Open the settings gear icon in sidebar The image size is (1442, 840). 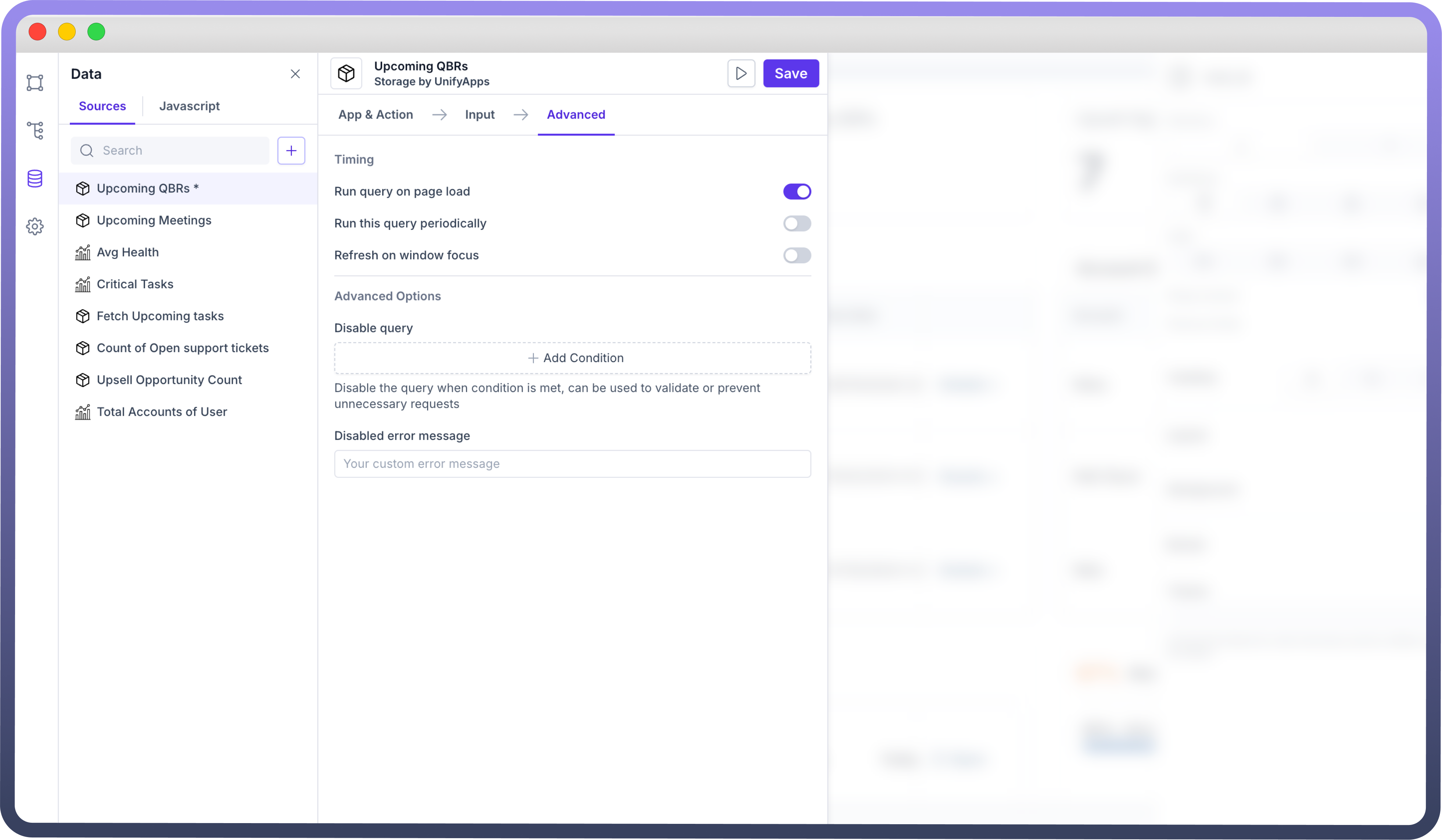tap(35, 227)
